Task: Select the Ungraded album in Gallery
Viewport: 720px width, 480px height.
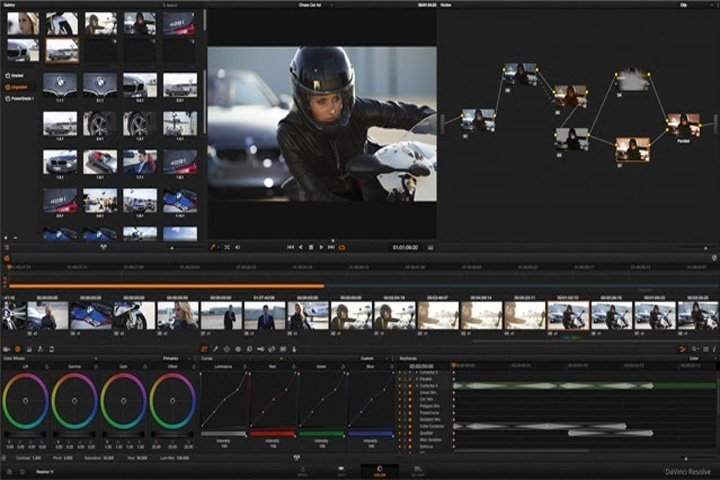Action: tap(17, 87)
